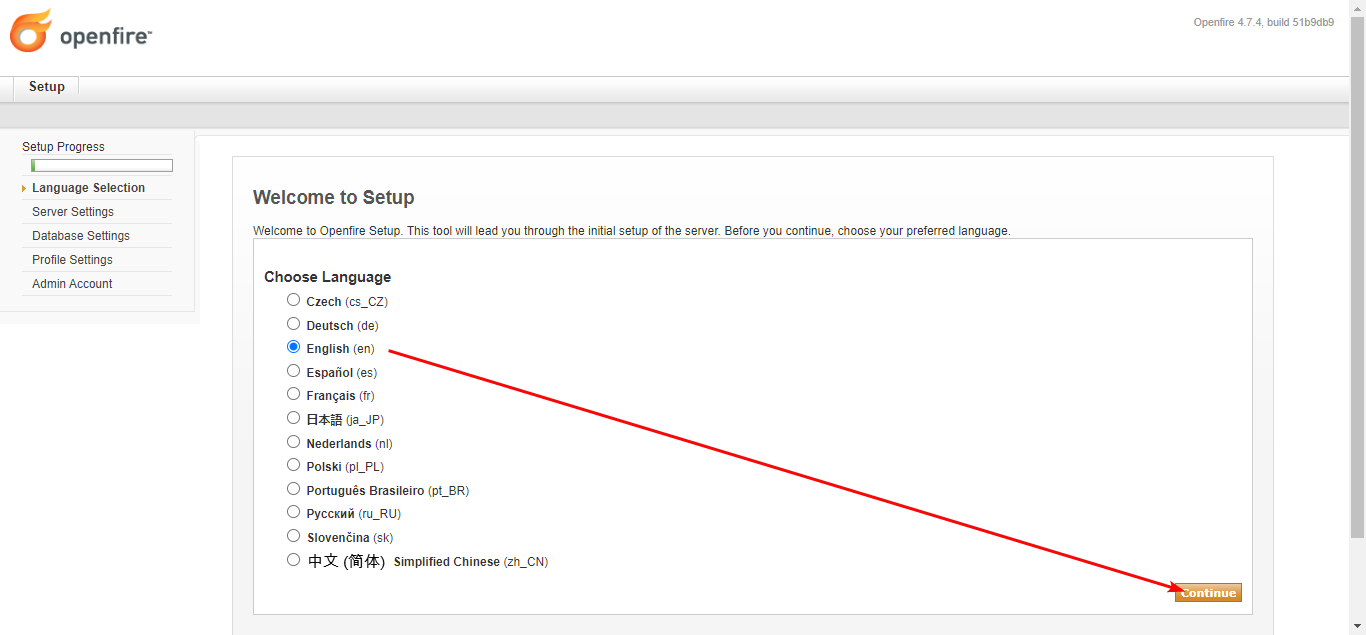Click the orange Continue button
This screenshot has height=635, width=1366.
coord(1208,593)
